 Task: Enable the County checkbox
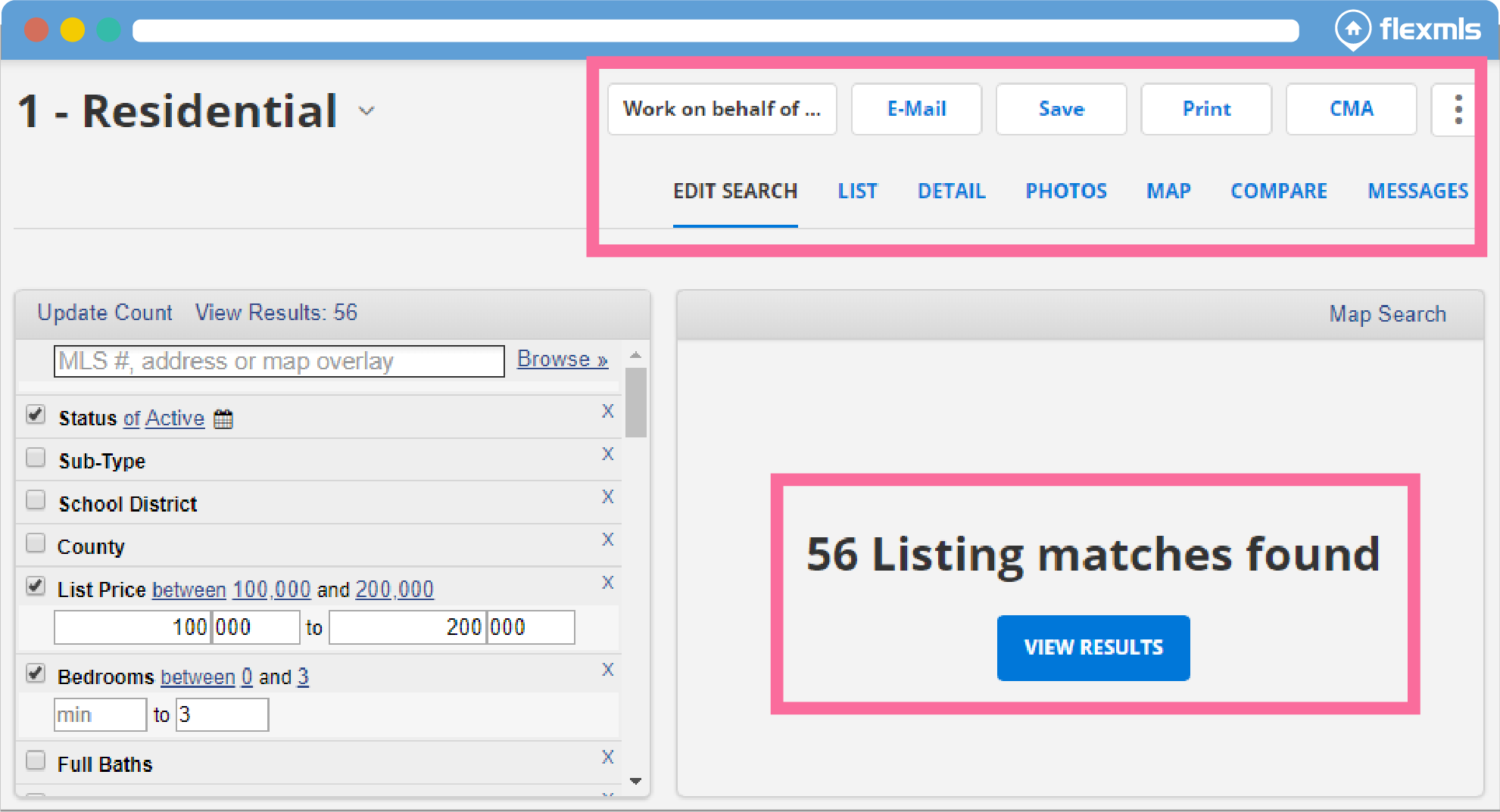tap(36, 544)
